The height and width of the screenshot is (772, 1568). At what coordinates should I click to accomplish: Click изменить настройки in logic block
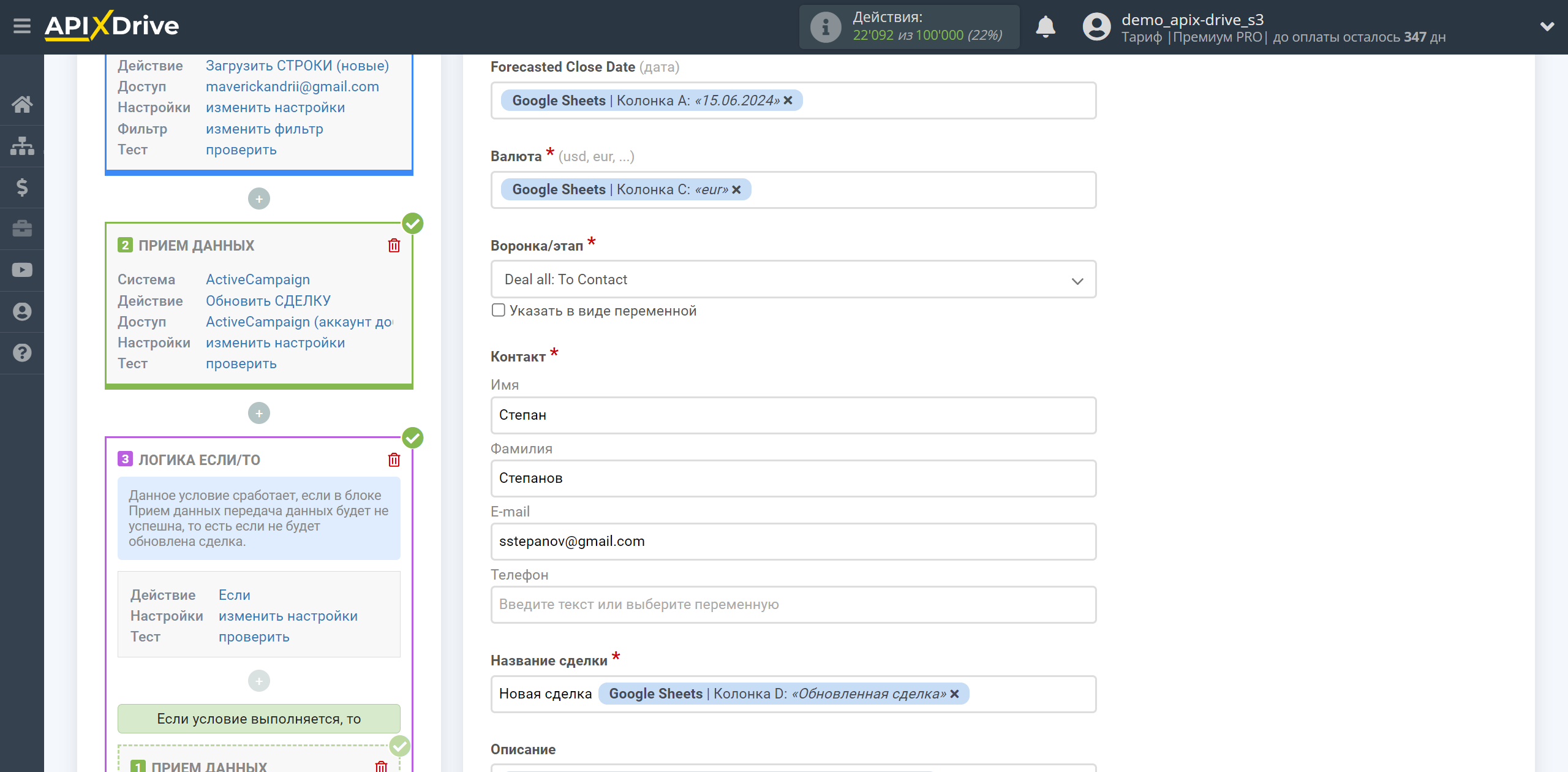point(288,616)
